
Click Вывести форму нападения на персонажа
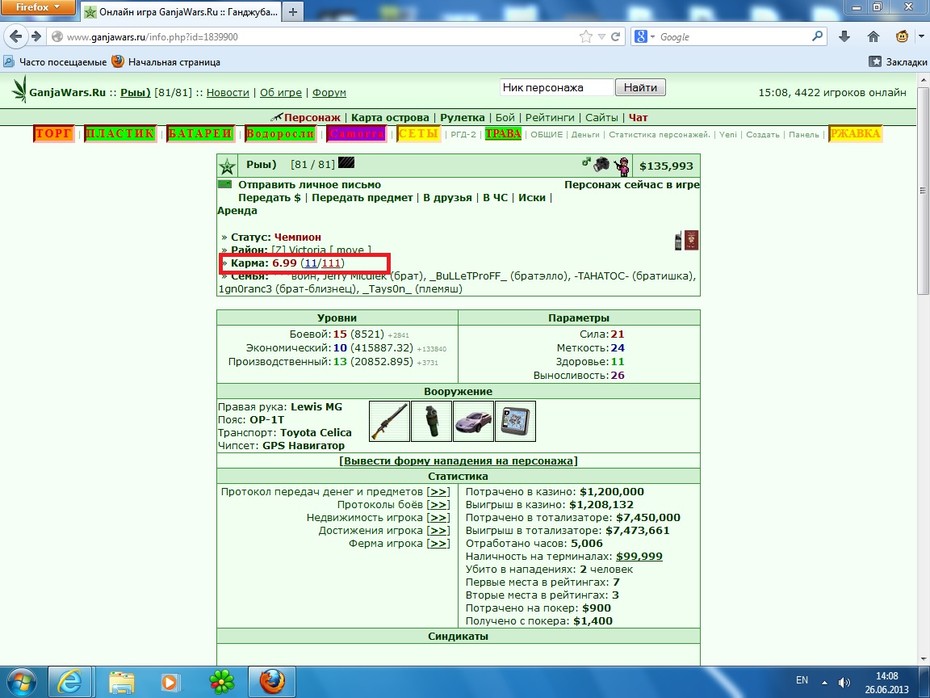coord(458,461)
